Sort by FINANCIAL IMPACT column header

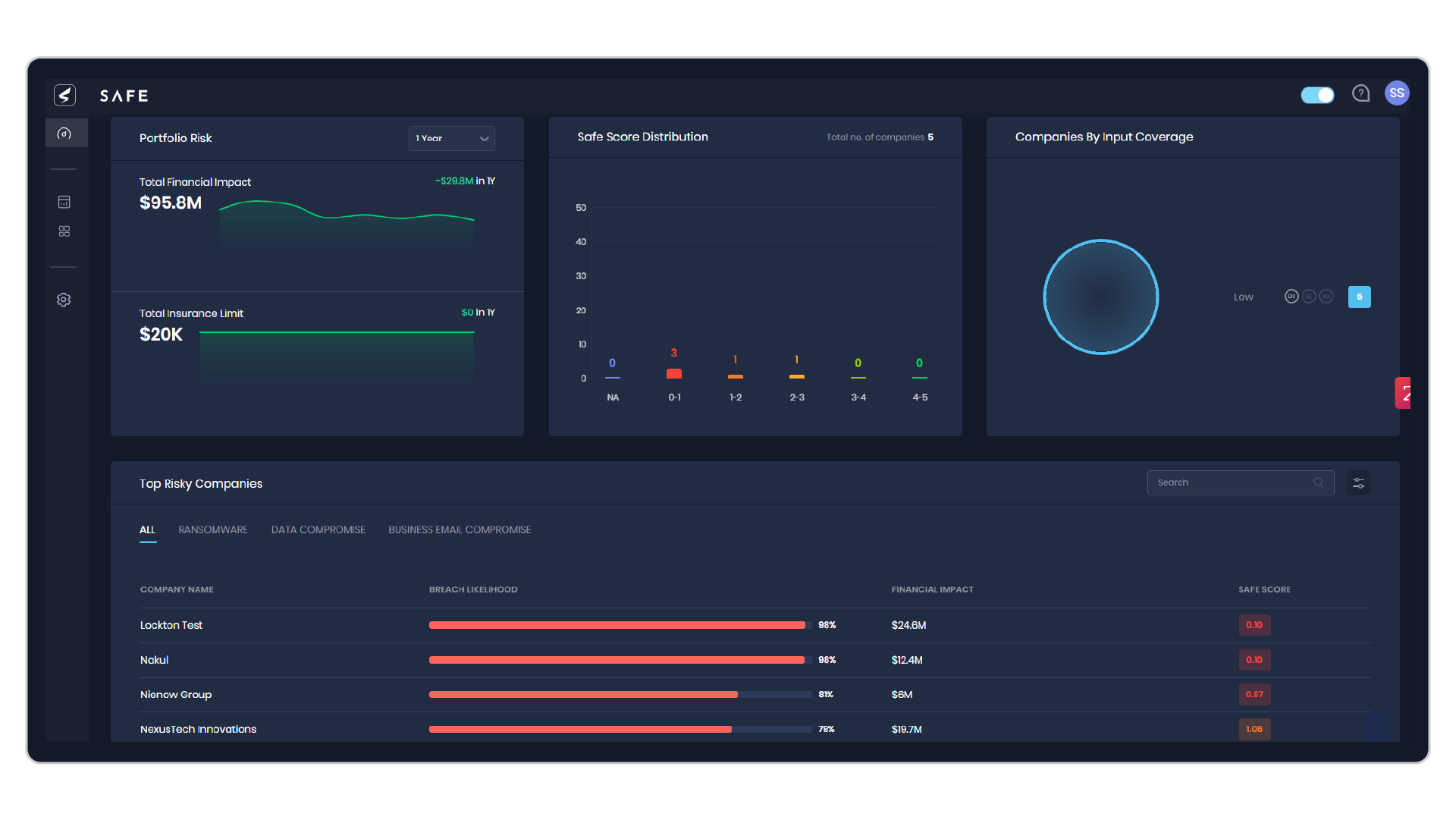tap(933, 589)
